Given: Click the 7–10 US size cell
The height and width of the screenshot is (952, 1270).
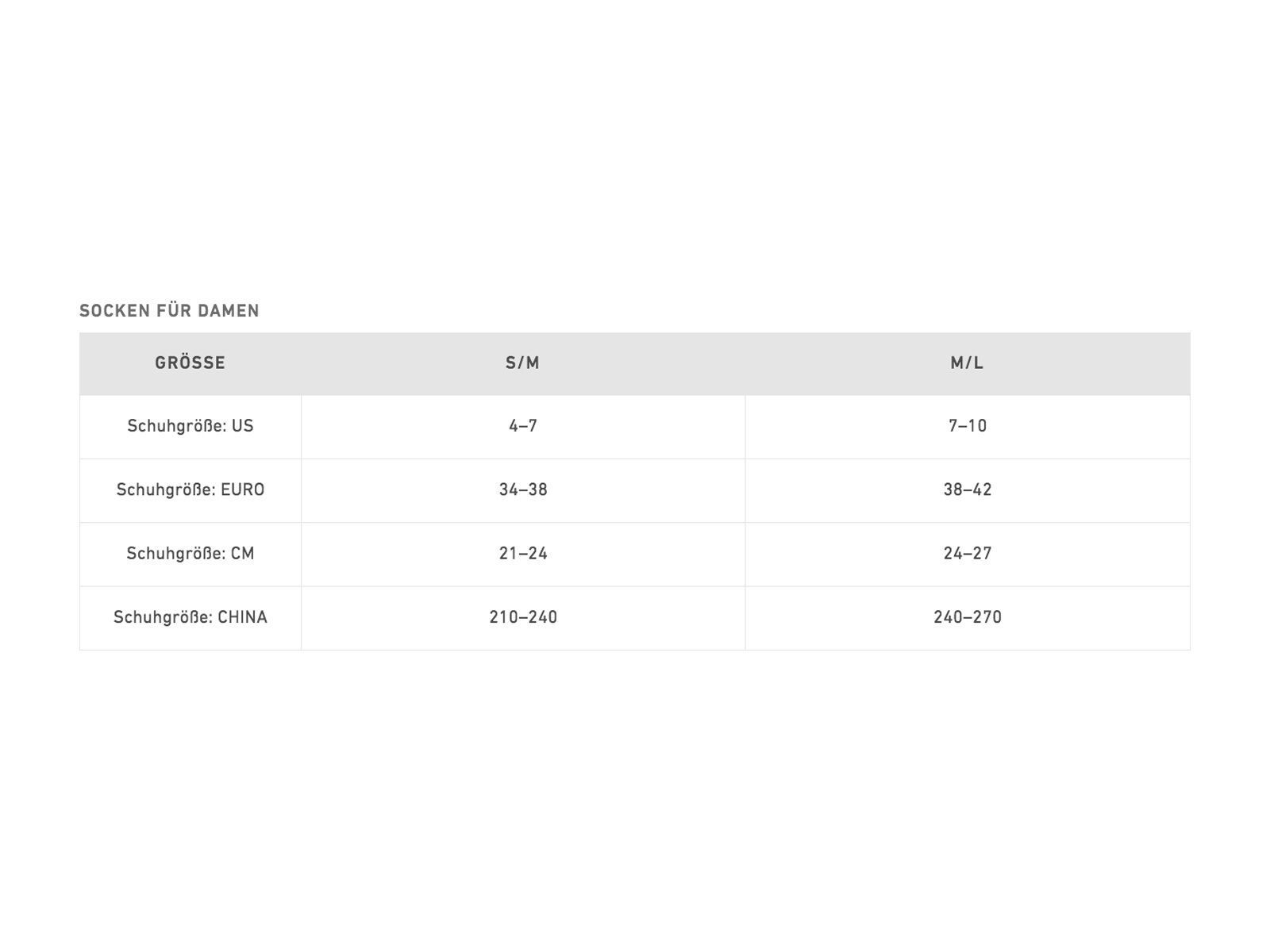Looking at the screenshot, I should tap(968, 426).
